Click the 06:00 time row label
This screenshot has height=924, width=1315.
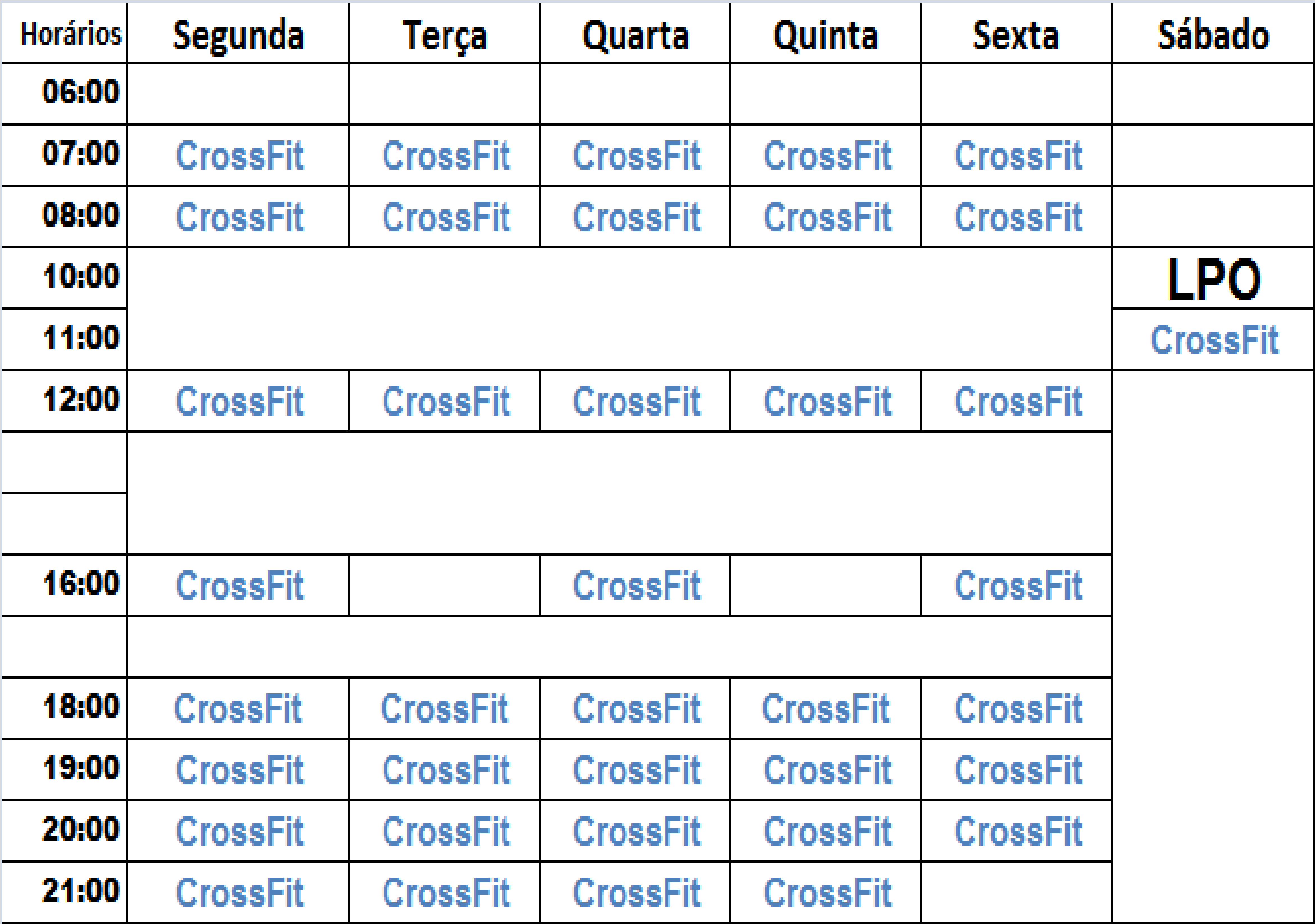(81, 92)
